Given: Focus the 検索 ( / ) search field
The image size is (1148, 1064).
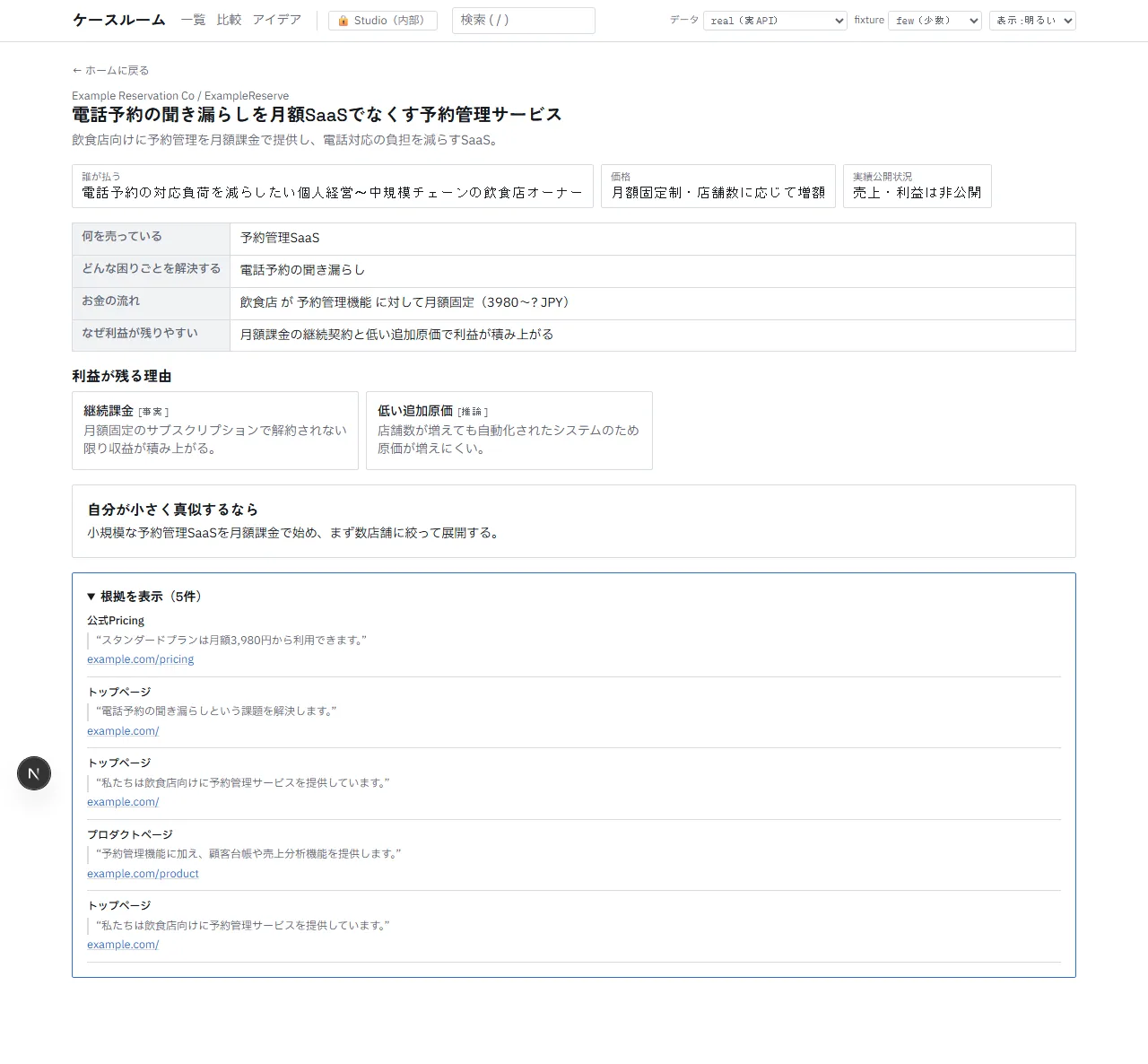Looking at the screenshot, I should click(x=524, y=21).
